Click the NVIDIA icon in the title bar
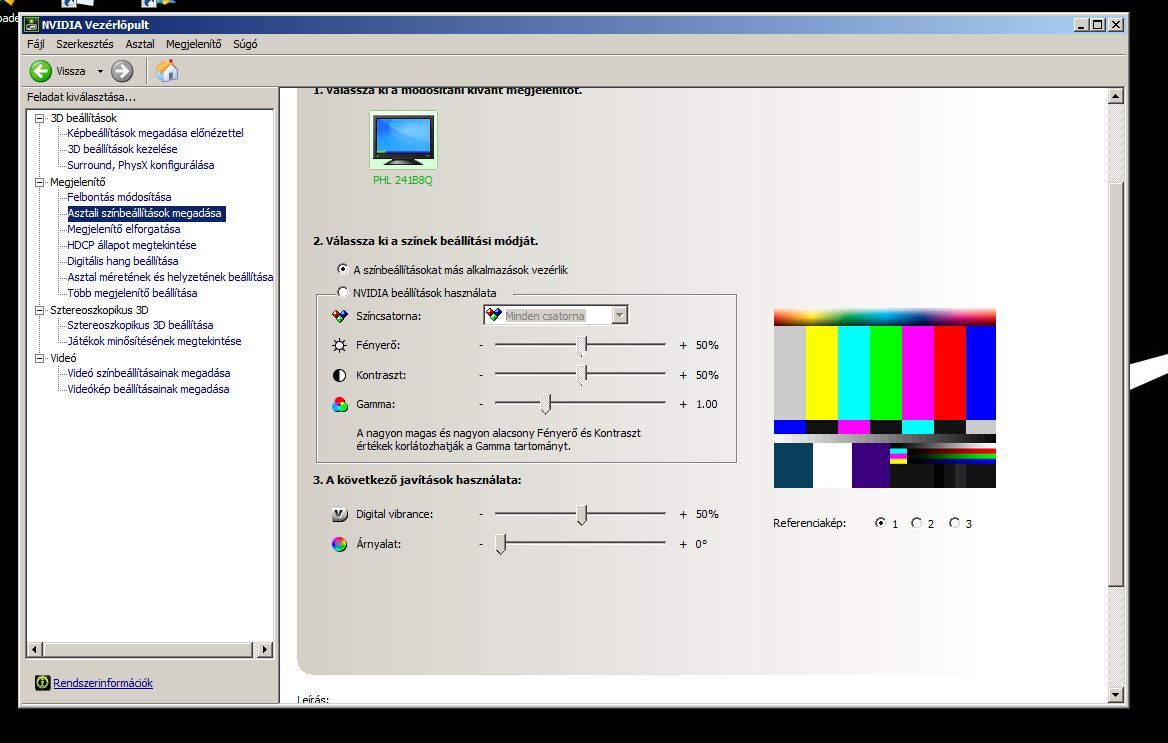 31,25
